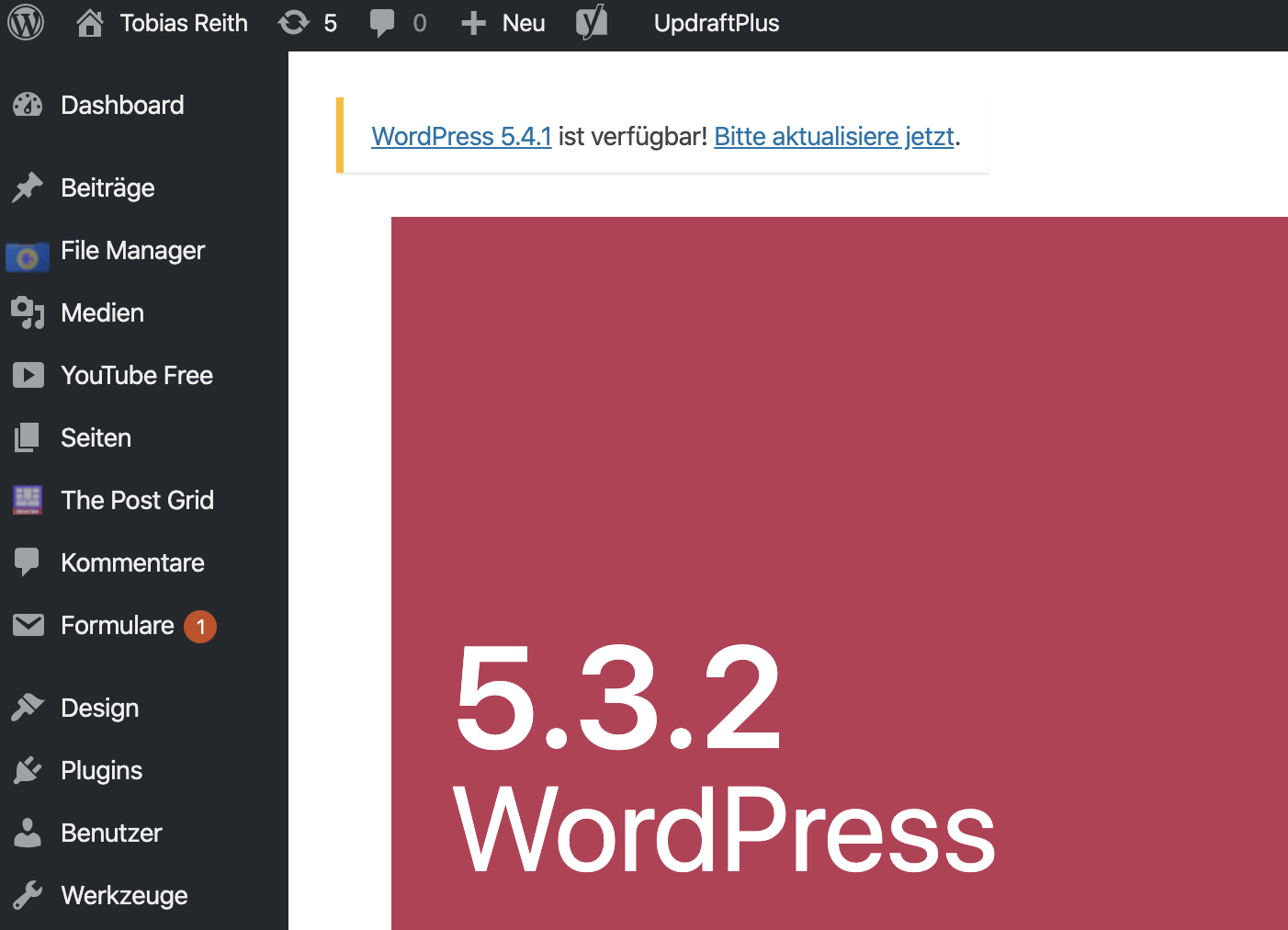Open the Medien library menu
The width and height of the screenshot is (1288, 930).
pos(102,312)
